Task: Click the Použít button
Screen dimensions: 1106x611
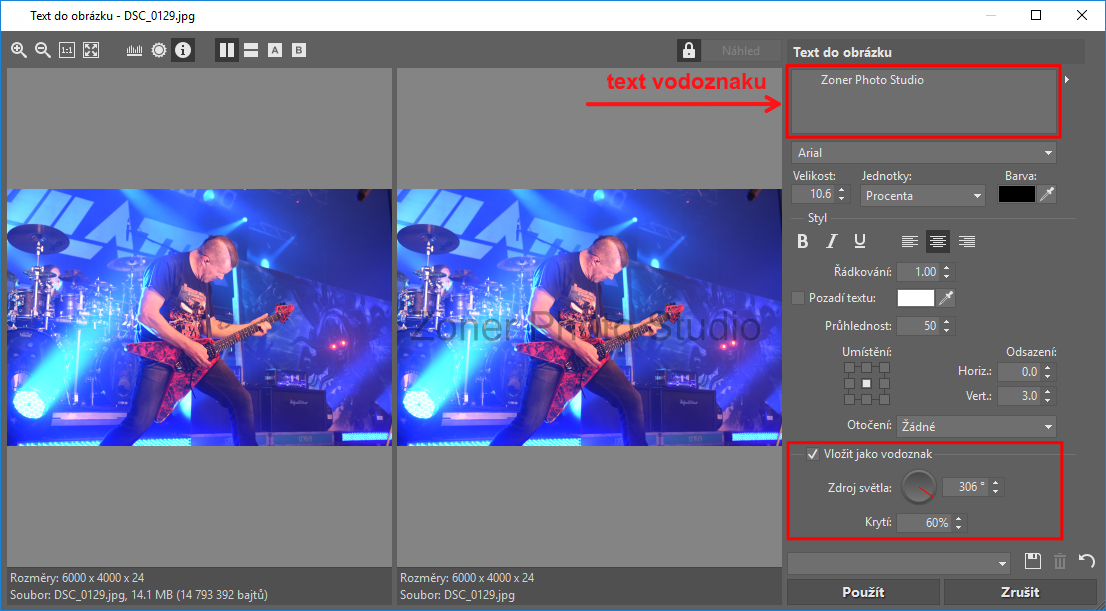Action: click(x=863, y=592)
